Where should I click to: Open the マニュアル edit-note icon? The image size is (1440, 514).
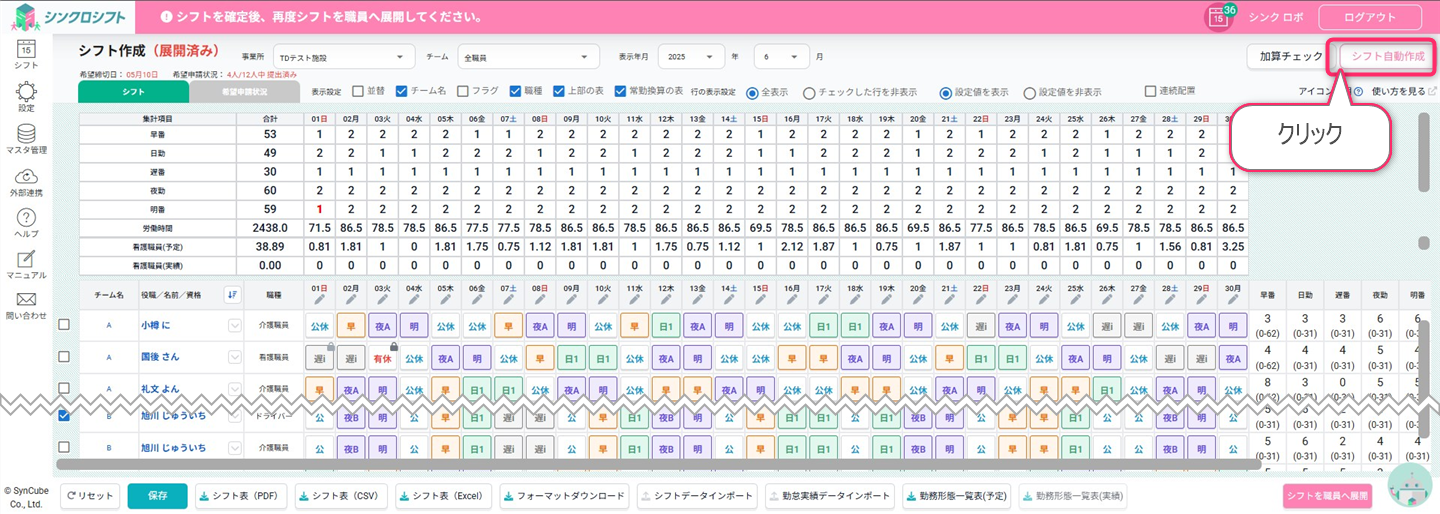point(26,259)
